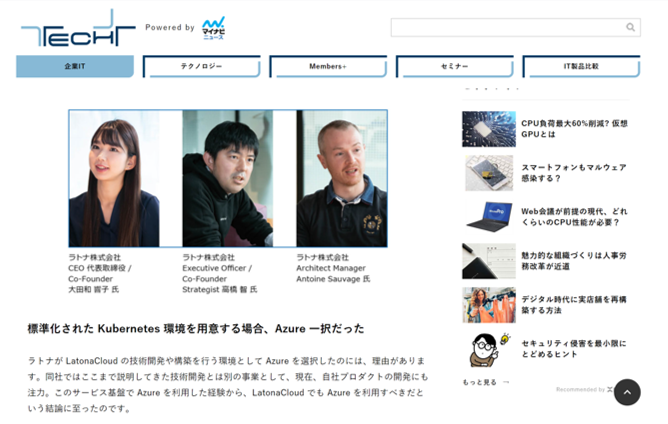Viewport: 668px width, 424px height.
Task: Click the three-person interview photo
Action: tap(228, 178)
